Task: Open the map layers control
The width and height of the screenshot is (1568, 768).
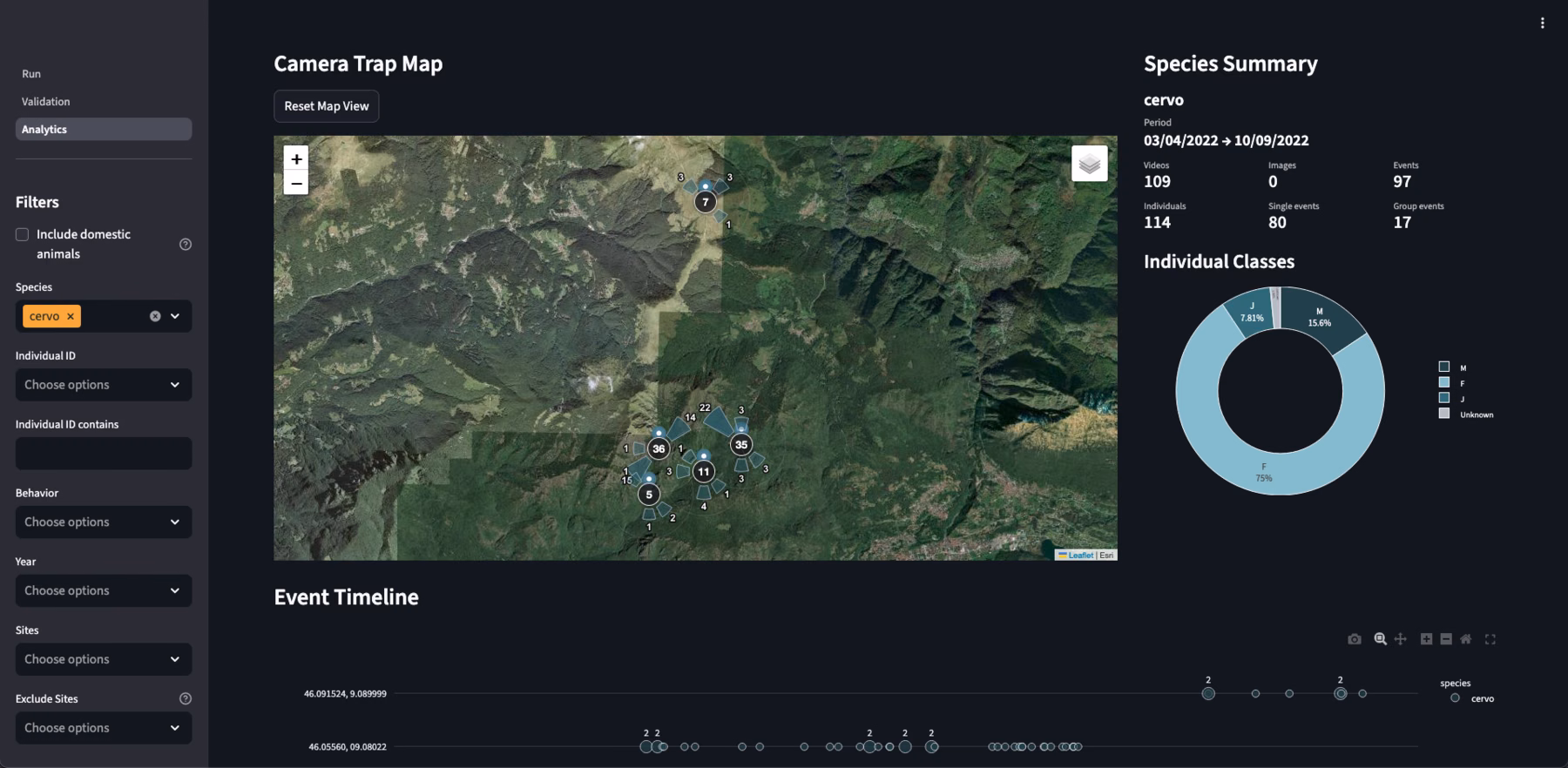Action: point(1089,163)
